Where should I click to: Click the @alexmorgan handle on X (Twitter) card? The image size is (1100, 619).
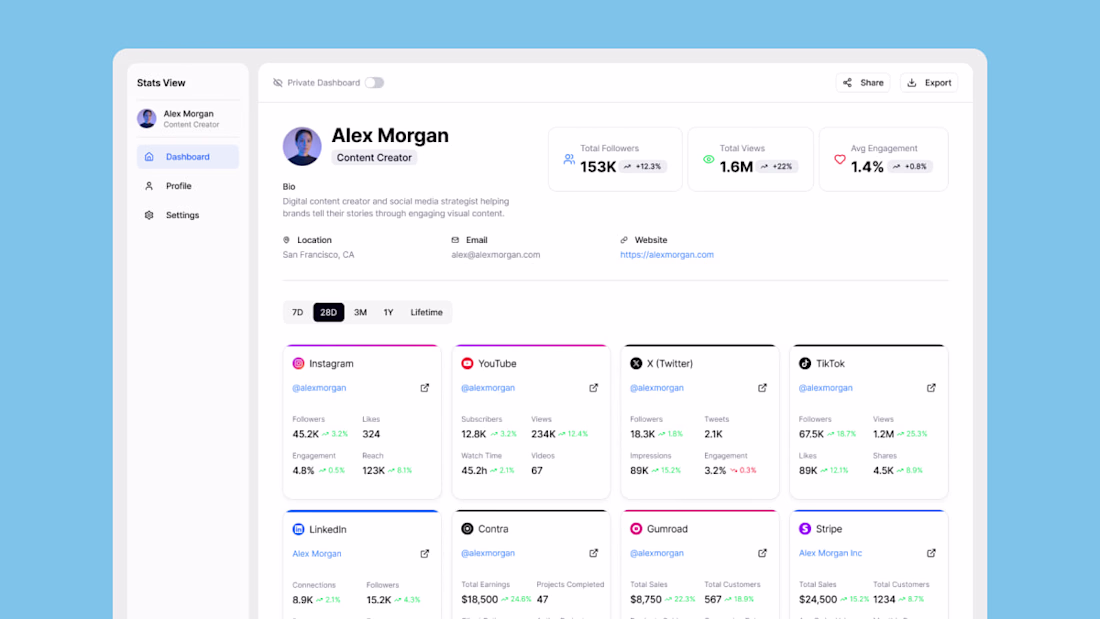[x=657, y=388]
